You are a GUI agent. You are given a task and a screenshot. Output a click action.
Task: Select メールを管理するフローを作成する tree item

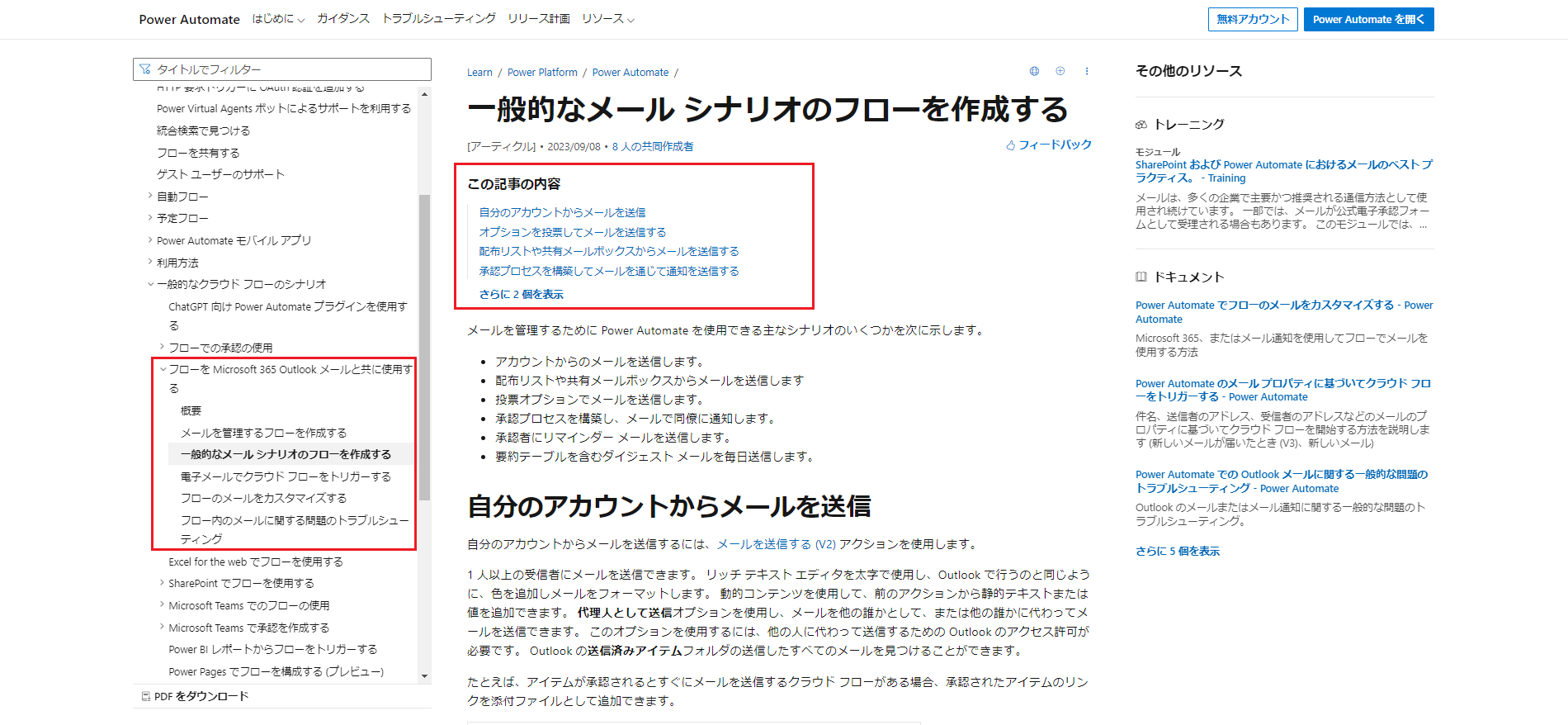point(263,433)
